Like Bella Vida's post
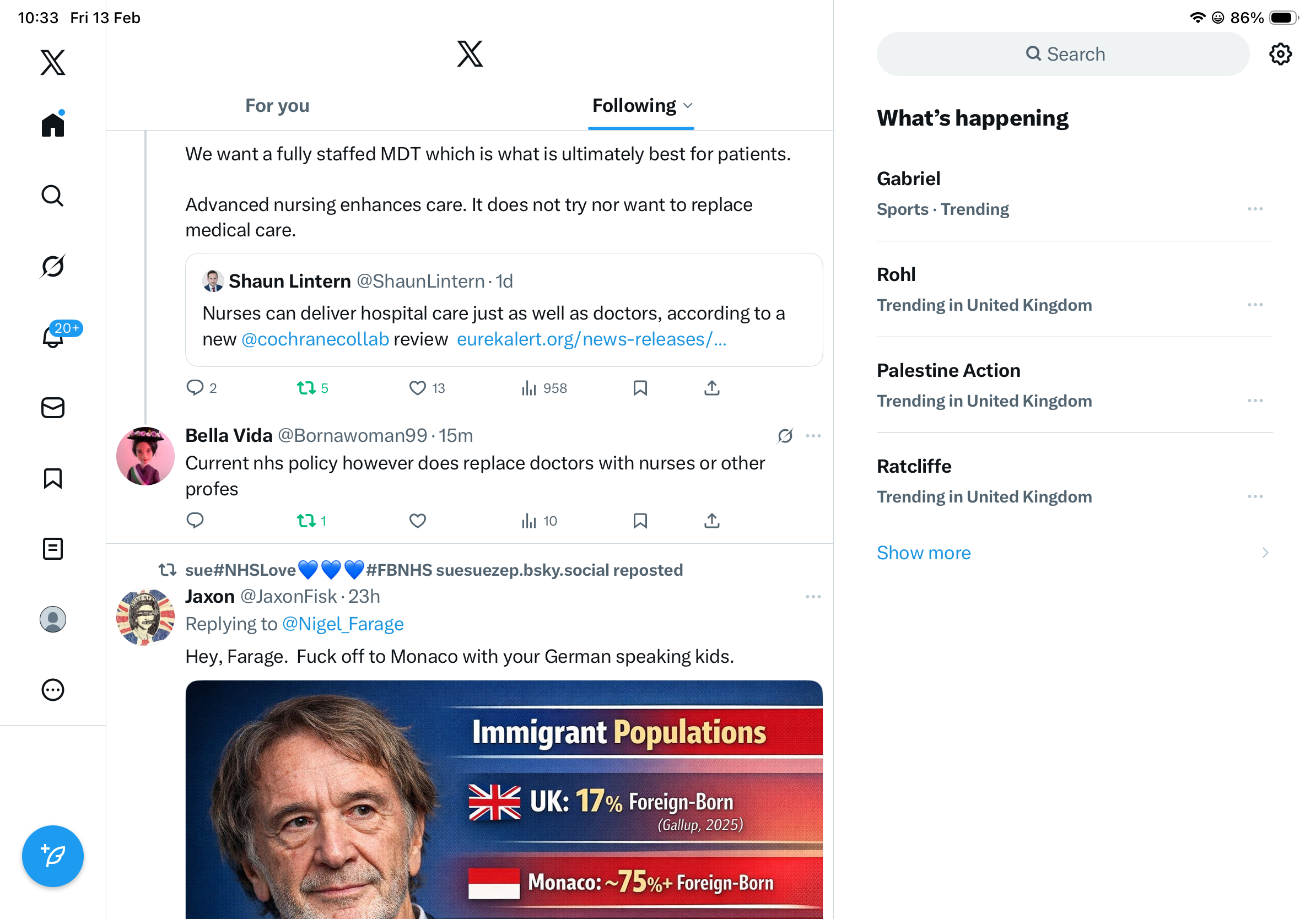This screenshot has width=1316, height=919. pyautogui.click(x=417, y=521)
